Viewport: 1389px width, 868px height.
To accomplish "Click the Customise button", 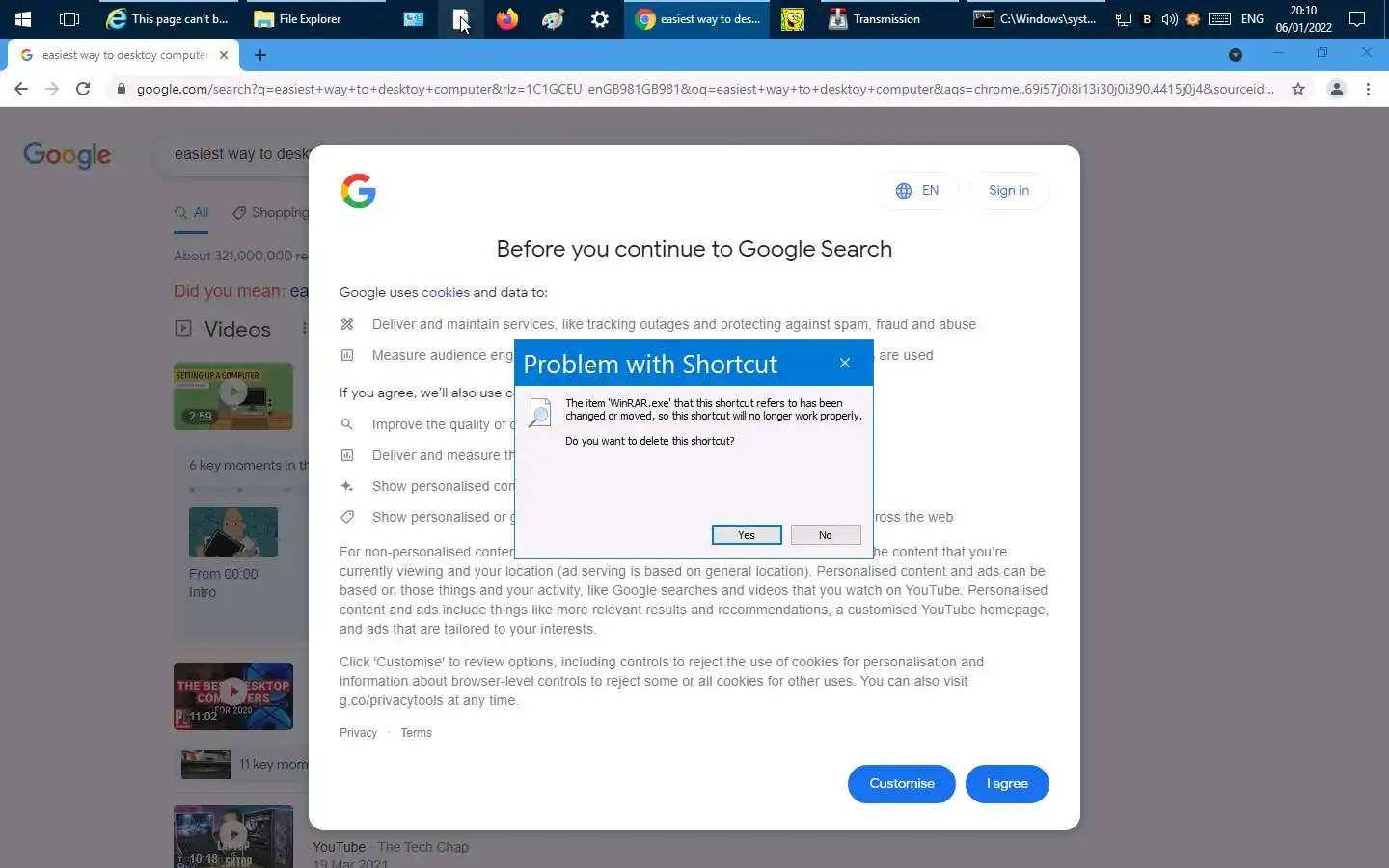I will 902,784.
